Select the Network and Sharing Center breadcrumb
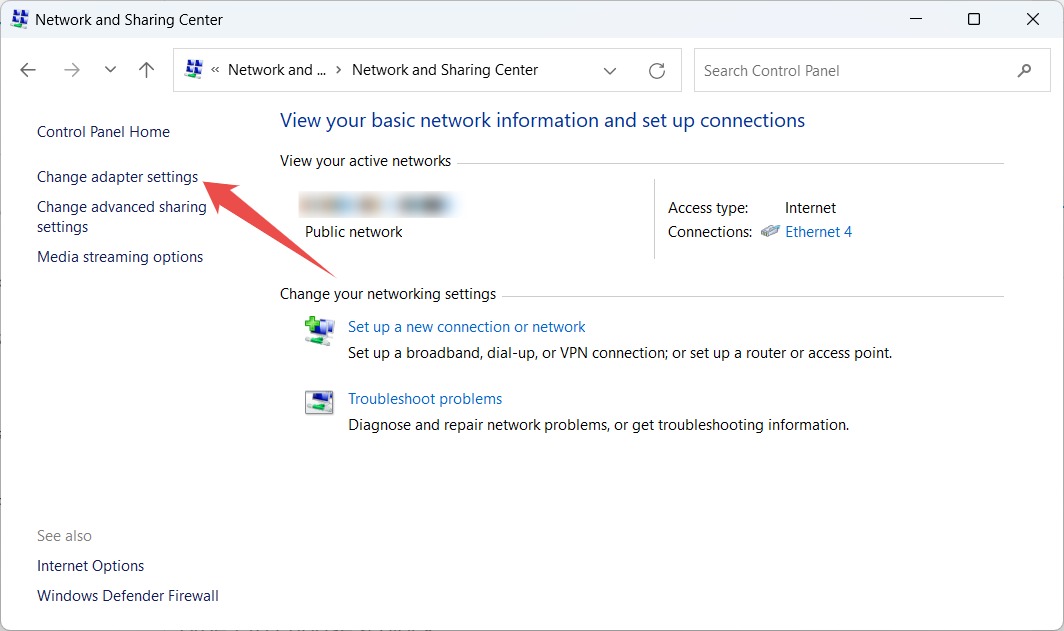Screen dimensions: 1064x631 click(x=444, y=69)
